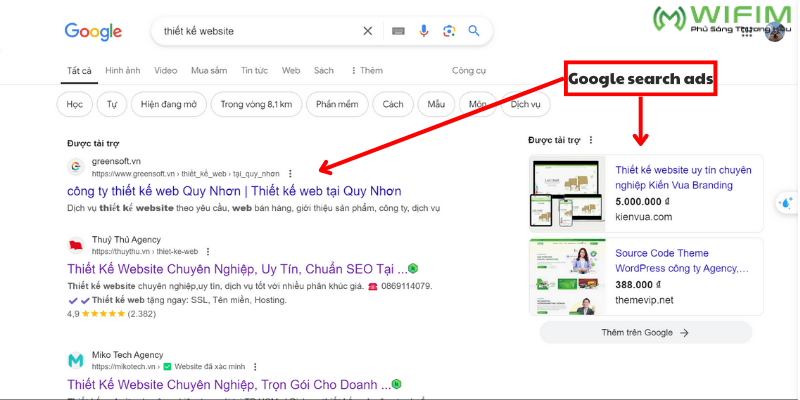Click the kienvua.com domain text
Image resolution: width=800 pixels, height=400 pixels.
(x=643, y=217)
